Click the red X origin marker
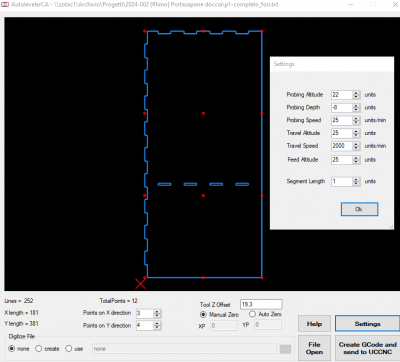Image resolution: width=400 pixels, height=362 pixels. tap(141, 284)
